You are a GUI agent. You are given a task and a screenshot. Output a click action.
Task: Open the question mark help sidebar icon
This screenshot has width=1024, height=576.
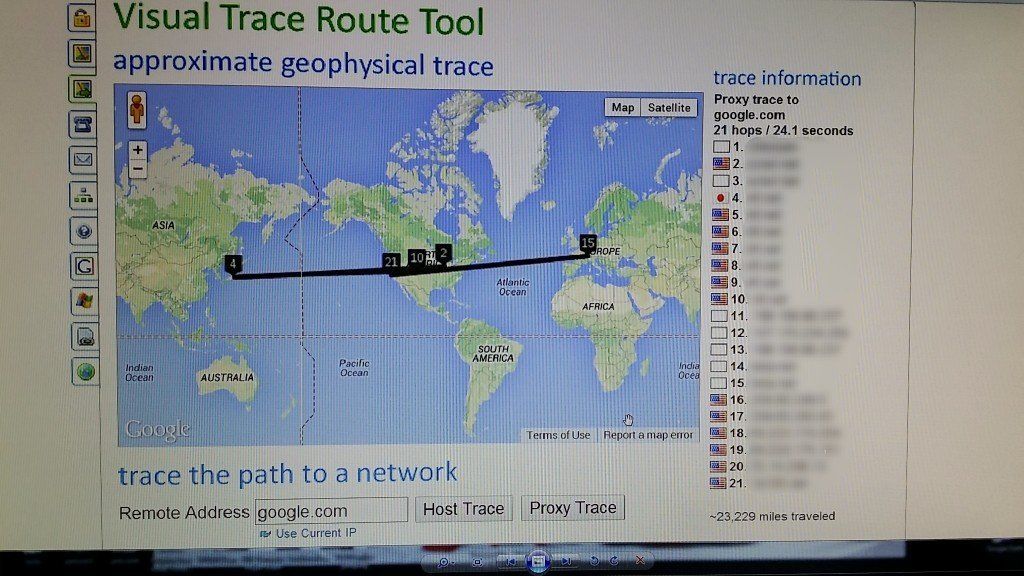coord(84,231)
